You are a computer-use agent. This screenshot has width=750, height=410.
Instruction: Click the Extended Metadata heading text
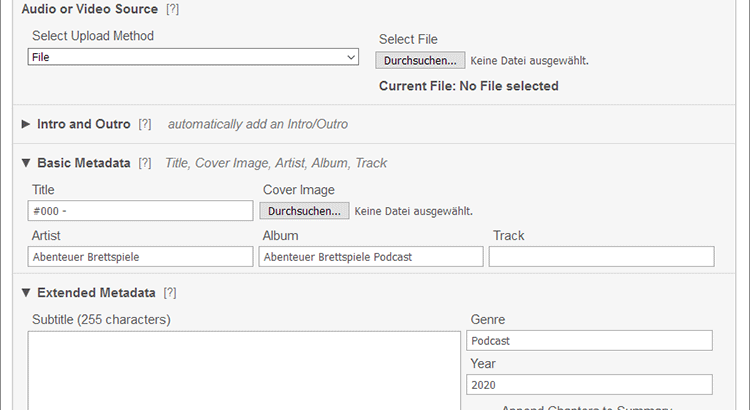coord(96,293)
